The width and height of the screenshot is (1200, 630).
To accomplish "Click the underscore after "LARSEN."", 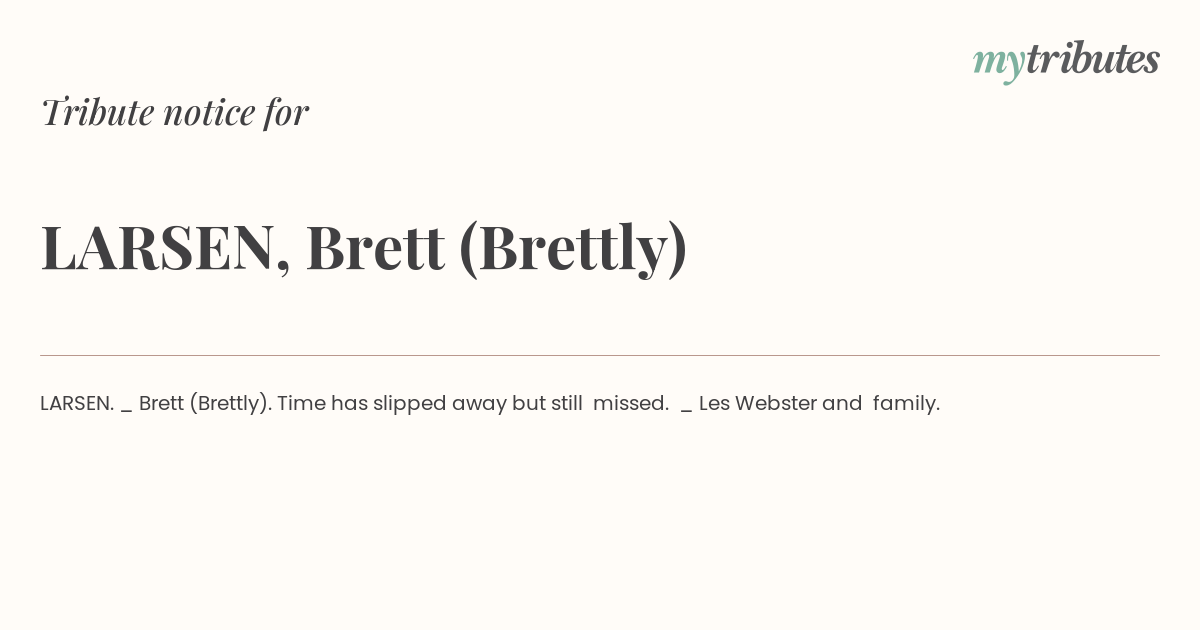I will pos(127,410).
